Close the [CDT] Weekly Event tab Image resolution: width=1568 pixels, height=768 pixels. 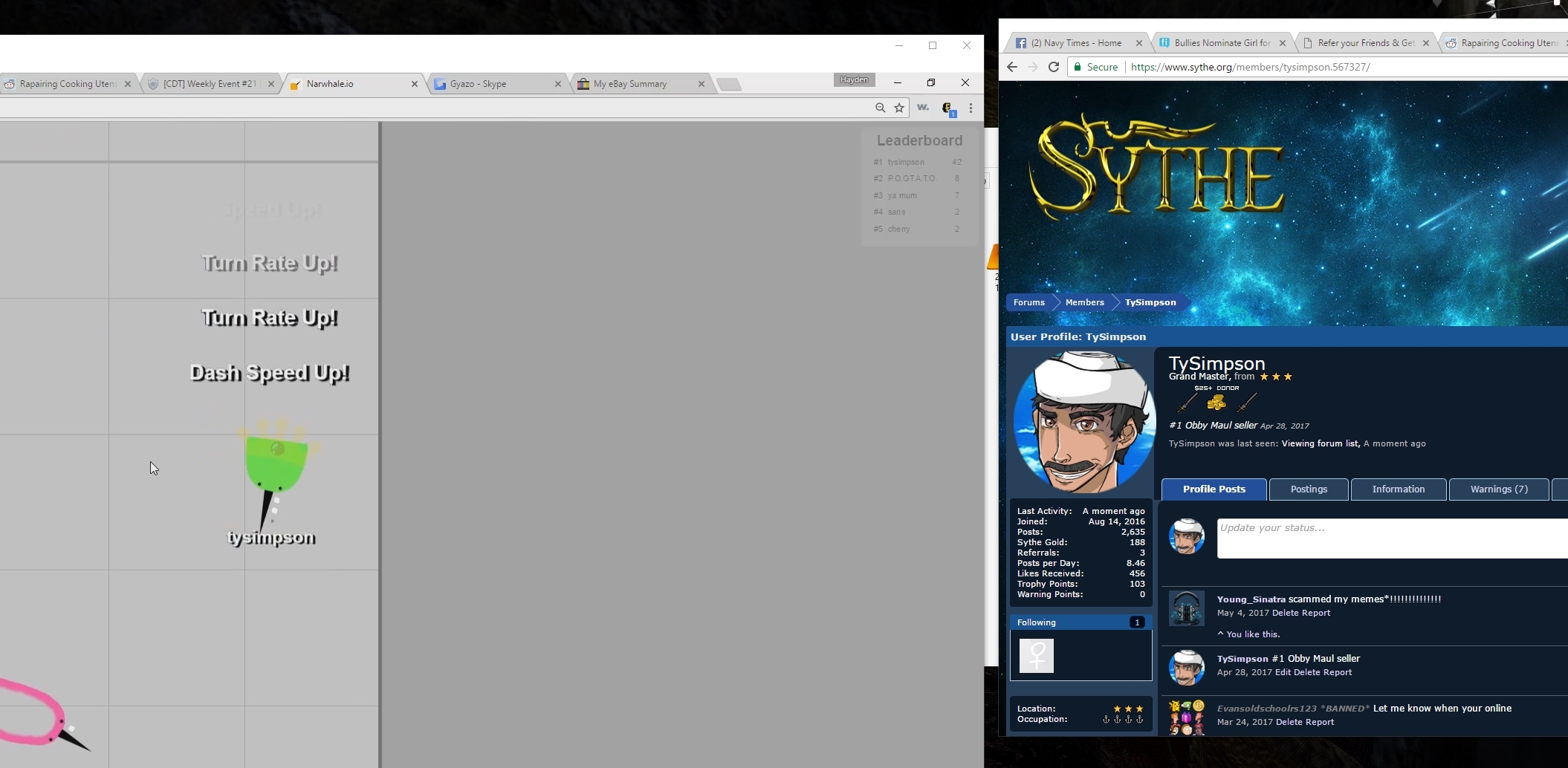click(271, 84)
